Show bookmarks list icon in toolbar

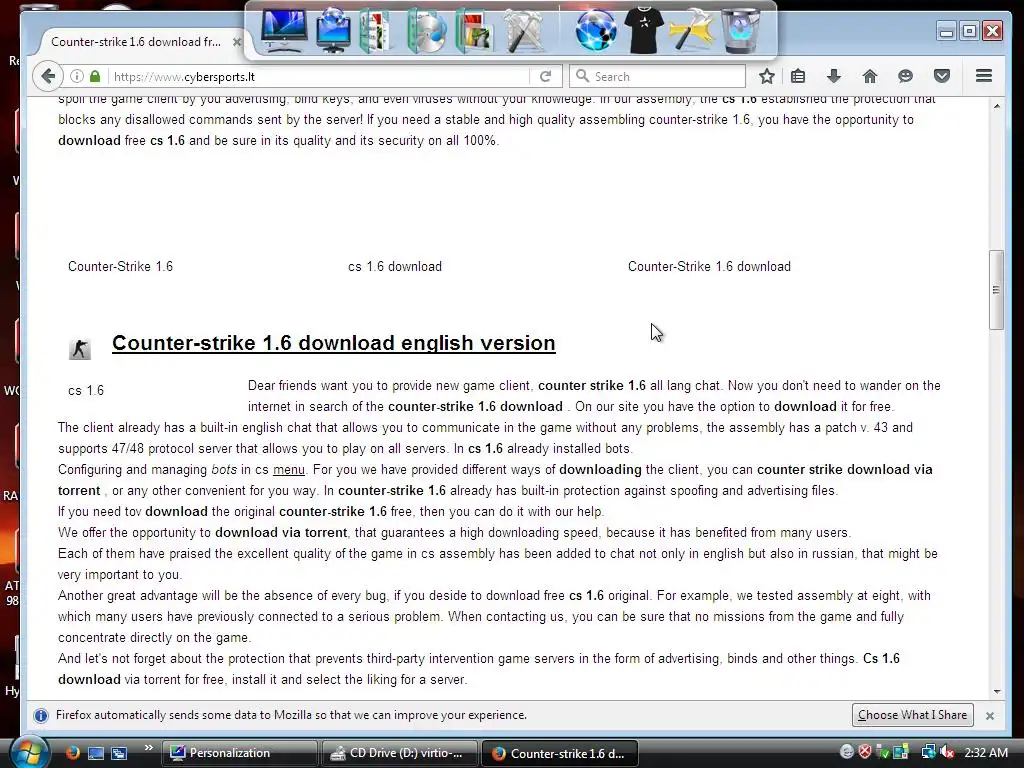coord(798,76)
